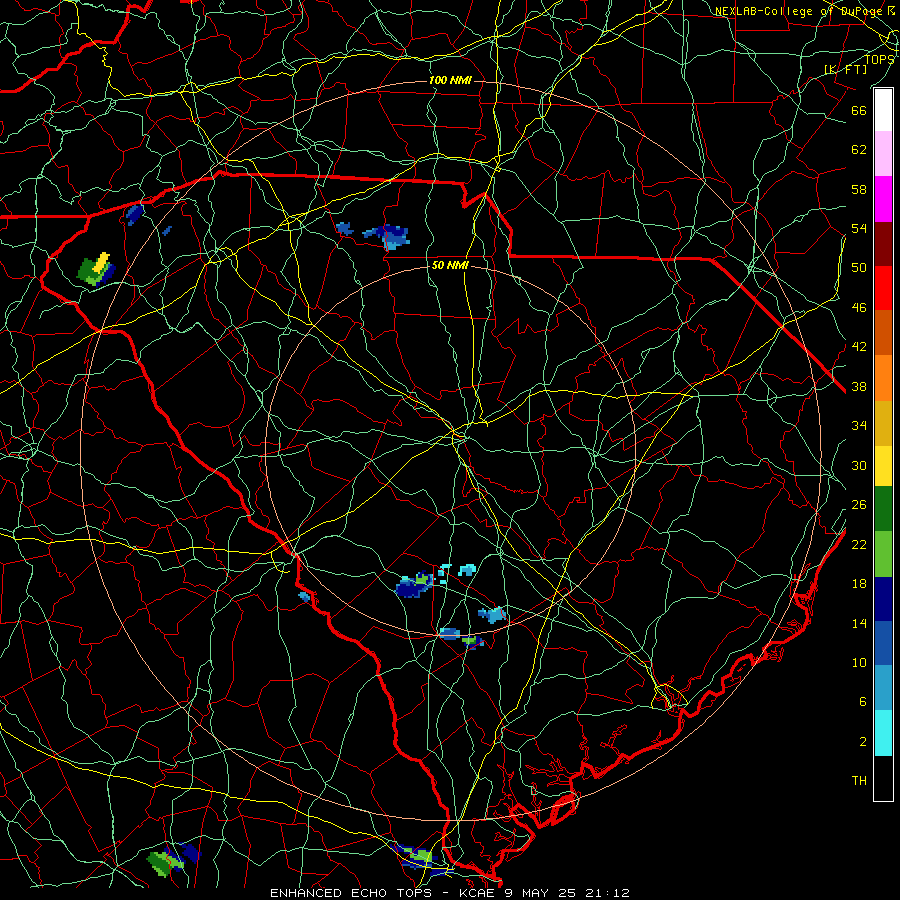Select the "30" legend value
This screenshot has width=900, height=900.
[x=859, y=465]
